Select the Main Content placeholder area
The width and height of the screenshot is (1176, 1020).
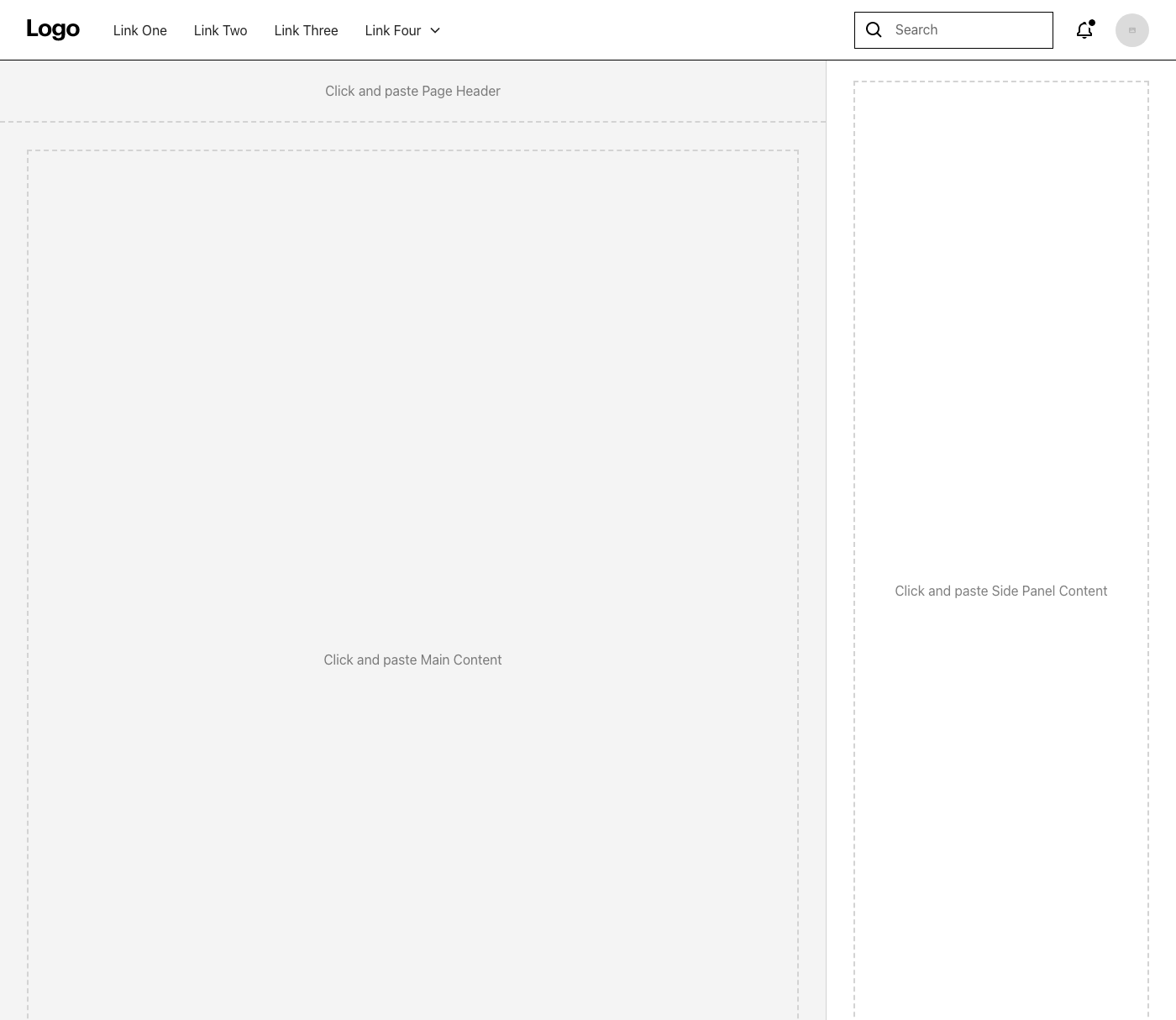tap(412, 585)
